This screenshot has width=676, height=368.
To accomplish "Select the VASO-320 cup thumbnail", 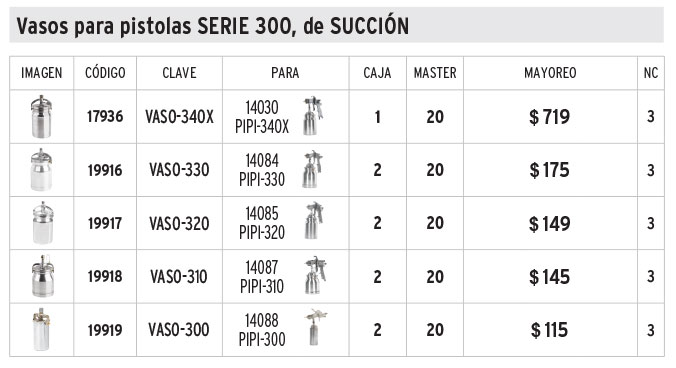I will click(43, 223).
